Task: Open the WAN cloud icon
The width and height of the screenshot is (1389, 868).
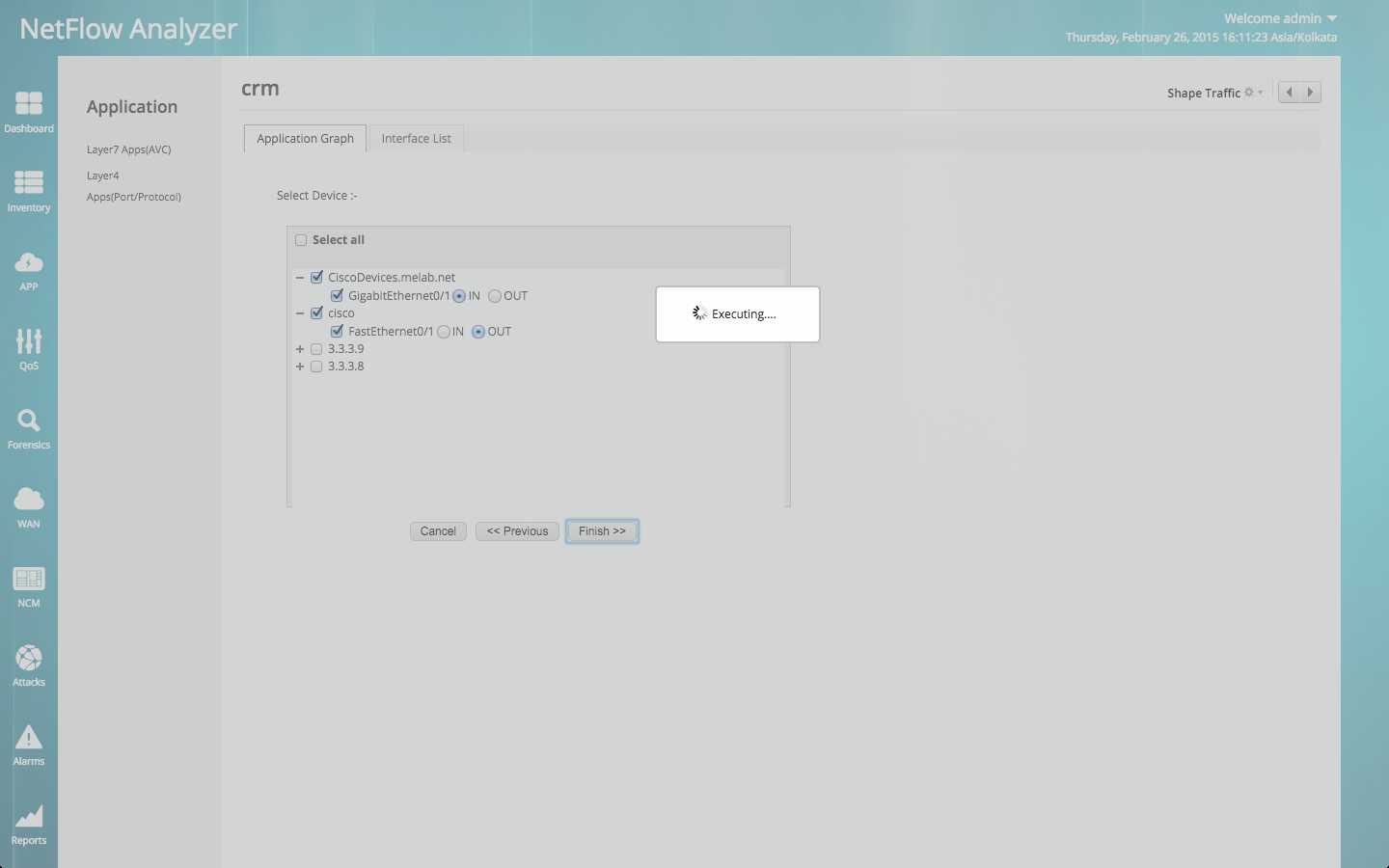Action: coord(29,499)
